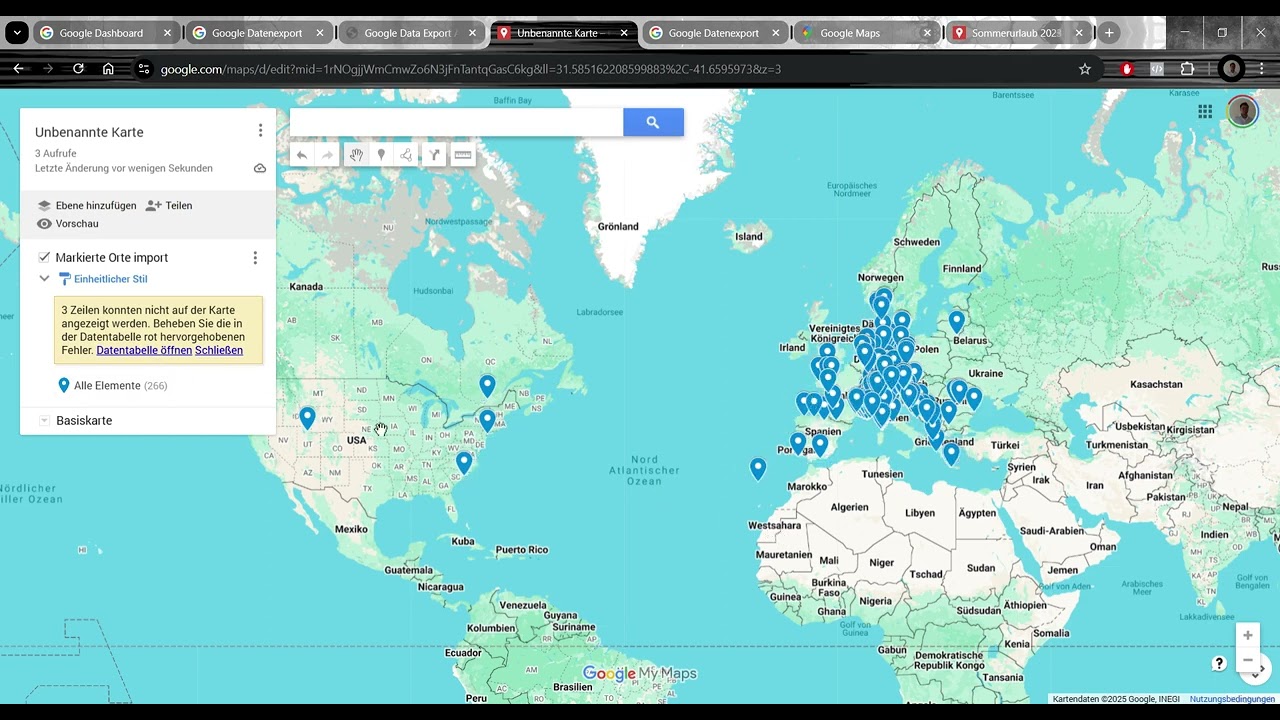
Task: Click the cloud saved-to-Drive icon
Action: tap(260, 168)
